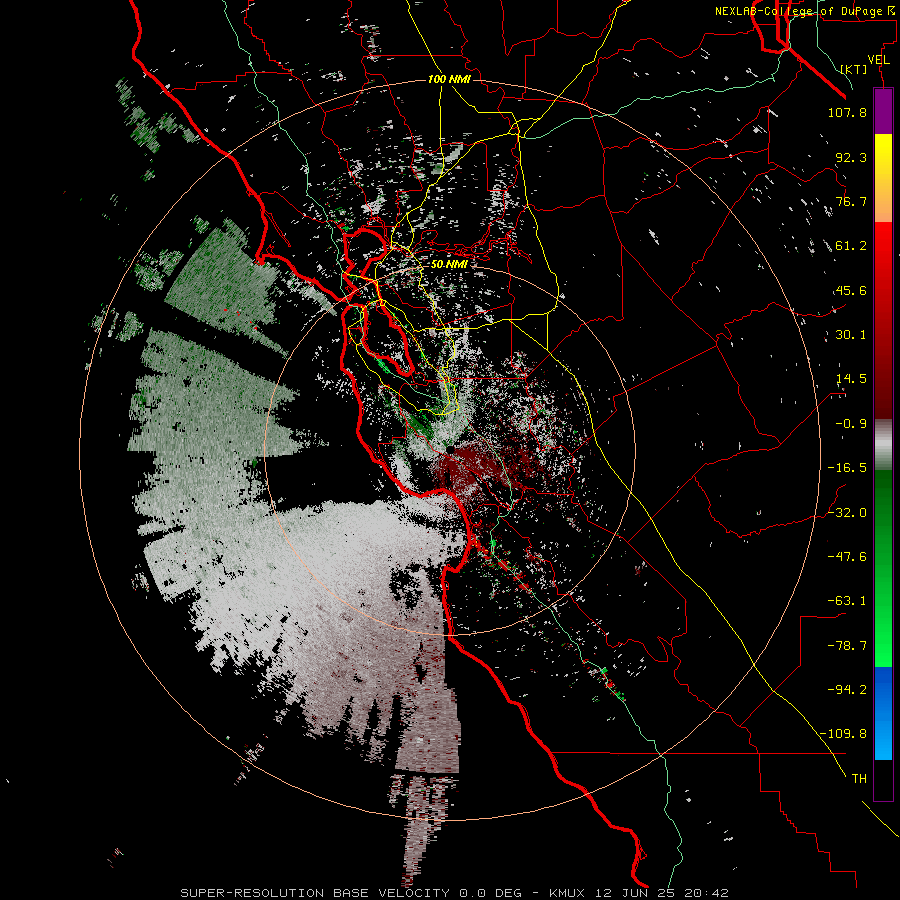The height and width of the screenshot is (900, 900).
Task: Select the -78.7 legend value
Action: (x=847, y=645)
